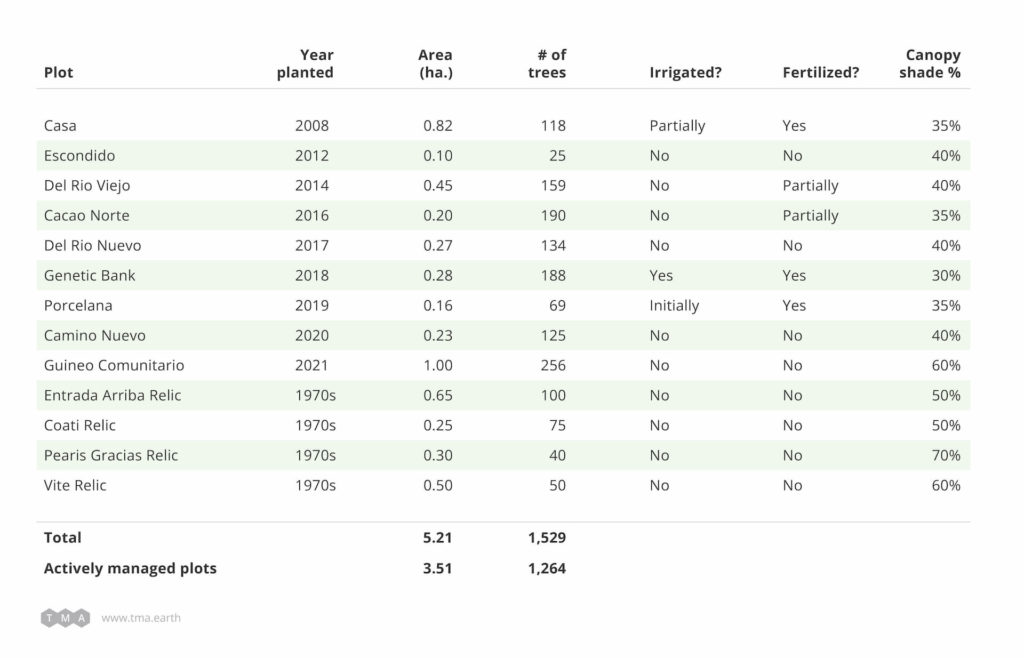Click Porcelana's Initially irrigated cell
This screenshot has width=1024, height=658.
(x=674, y=305)
